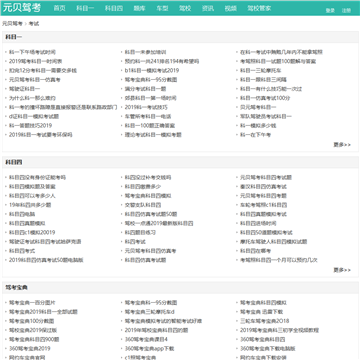Open 科目一 in the top navigation bar
The height and width of the screenshot is (360, 360).
tap(85, 8)
